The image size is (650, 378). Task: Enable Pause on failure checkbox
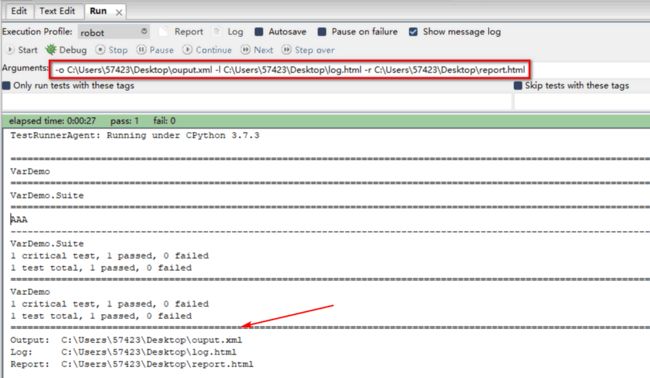coord(322,32)
